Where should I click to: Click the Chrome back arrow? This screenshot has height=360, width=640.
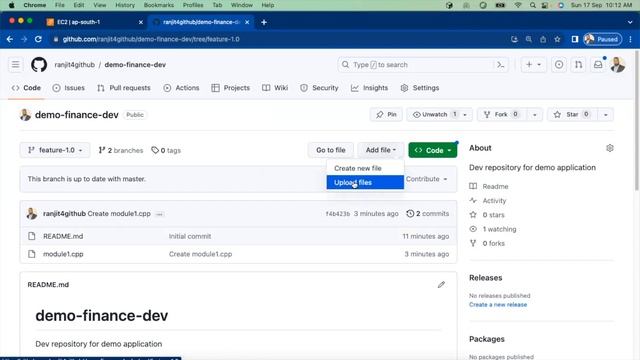[10, 39]
